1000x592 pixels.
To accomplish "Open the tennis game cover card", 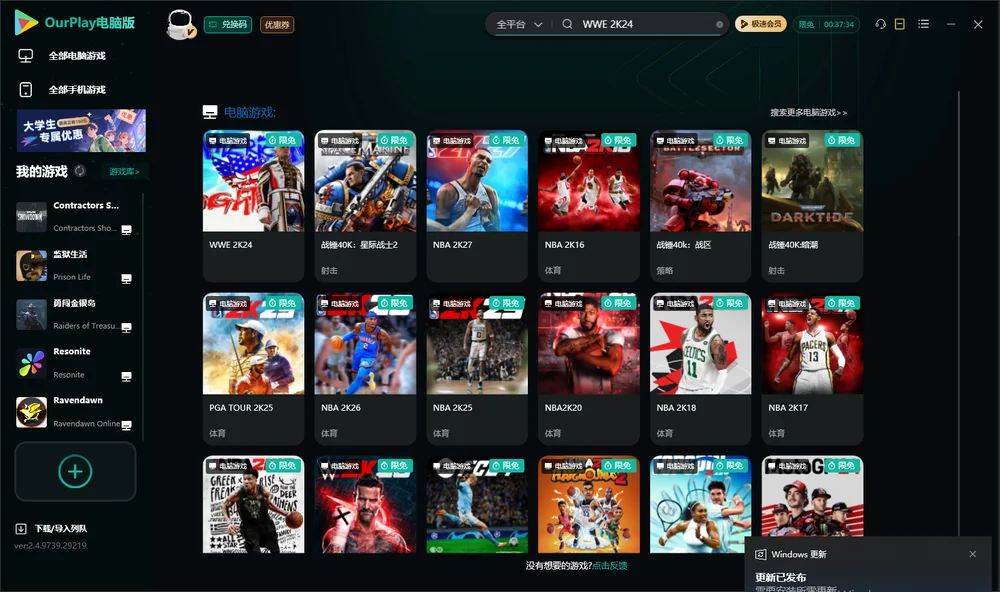I will [700, 505].
